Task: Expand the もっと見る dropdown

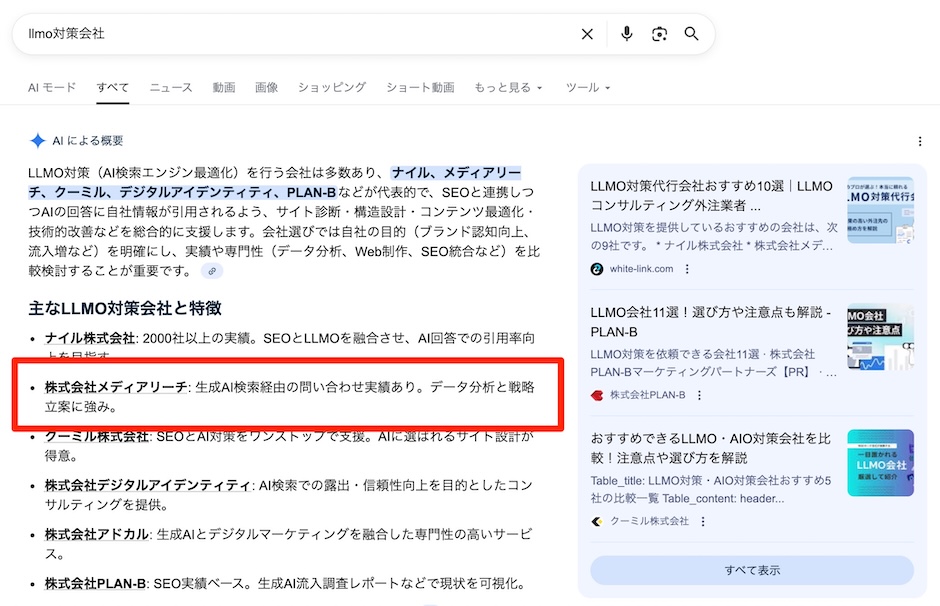Action: 508,88
